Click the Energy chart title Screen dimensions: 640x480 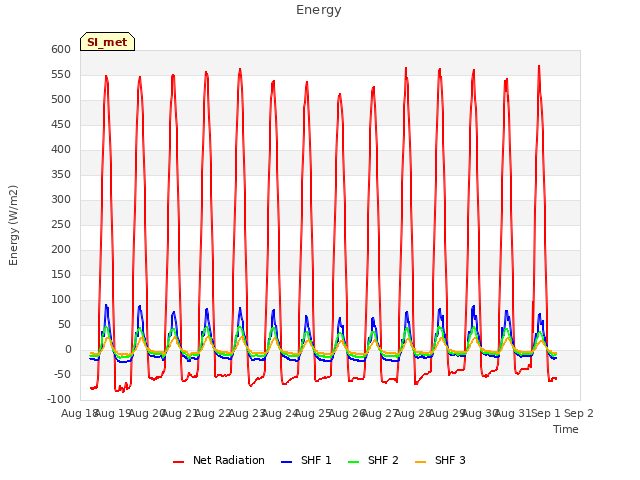(x=318, y=10)
